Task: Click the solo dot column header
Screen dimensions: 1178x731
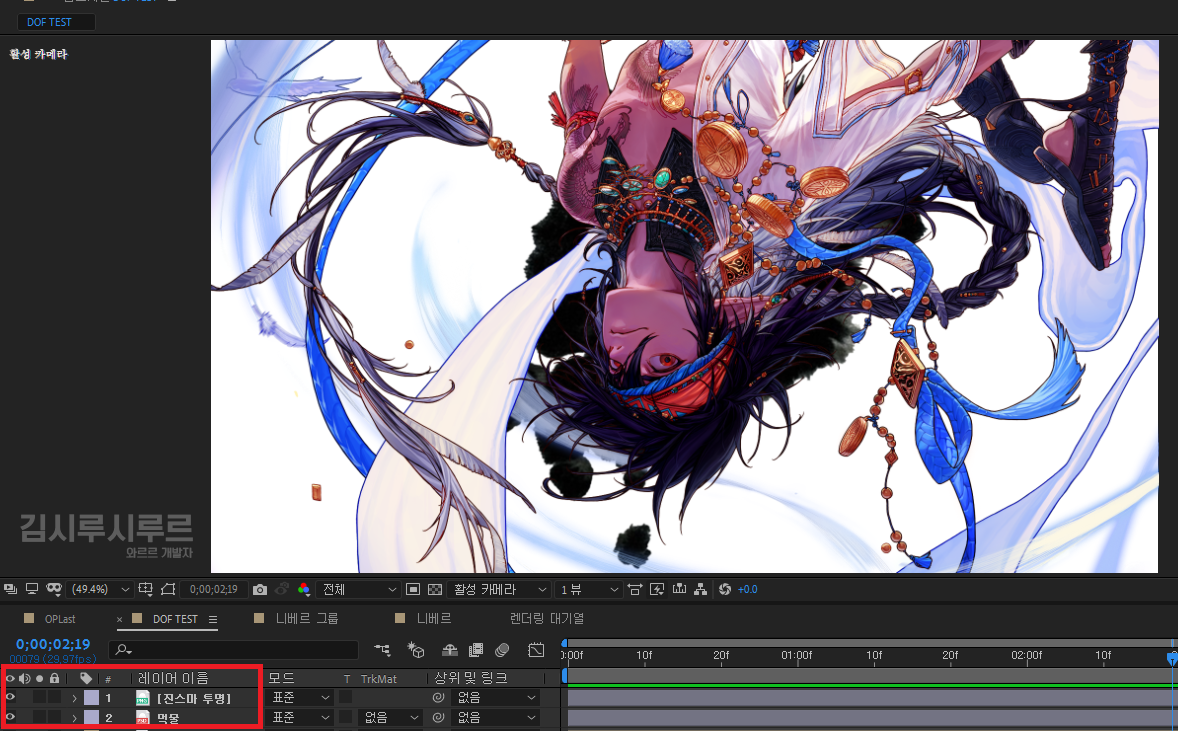Action: coord(40,678)
